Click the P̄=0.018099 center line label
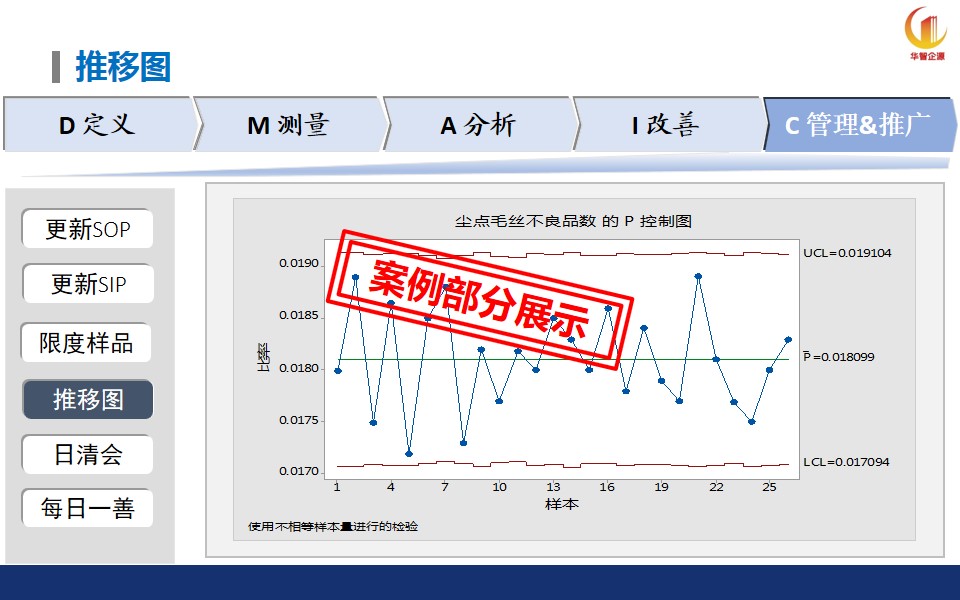Viewport: 960px width, 600px height. pyautogui.click(x=838, y=356)
